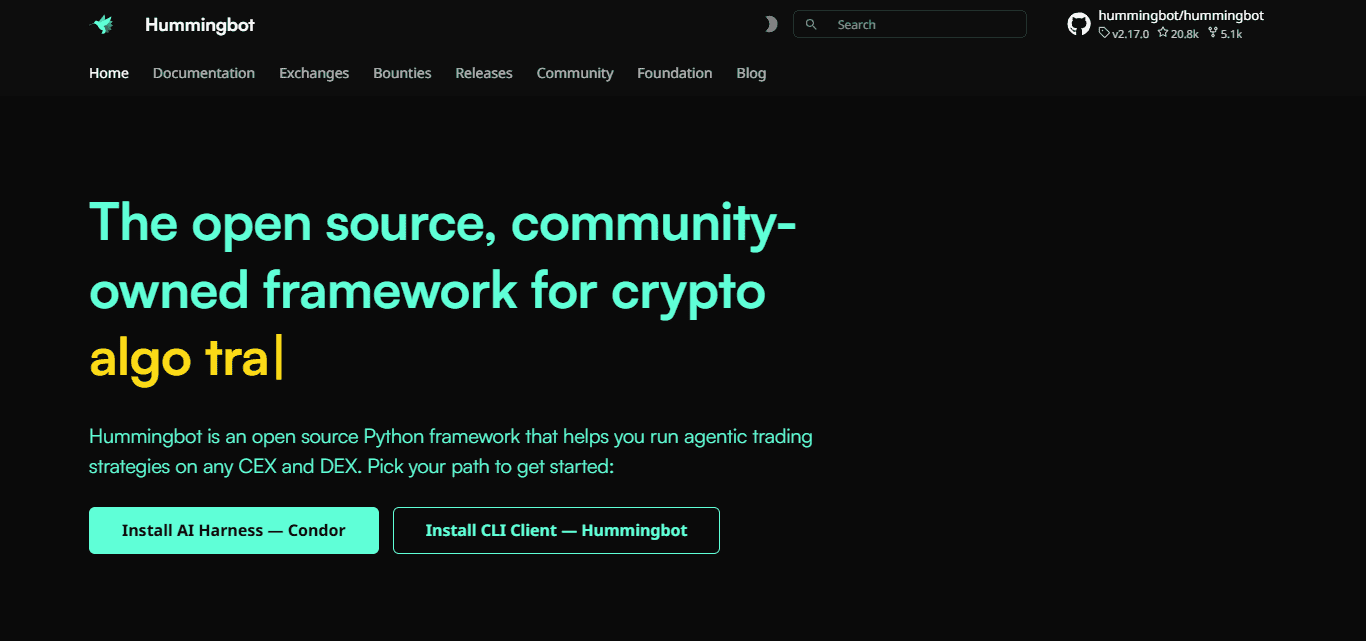Click the magnifier icon in search box
The height and width of the screenshot is (641, 1366).
(x=811, y=24)
